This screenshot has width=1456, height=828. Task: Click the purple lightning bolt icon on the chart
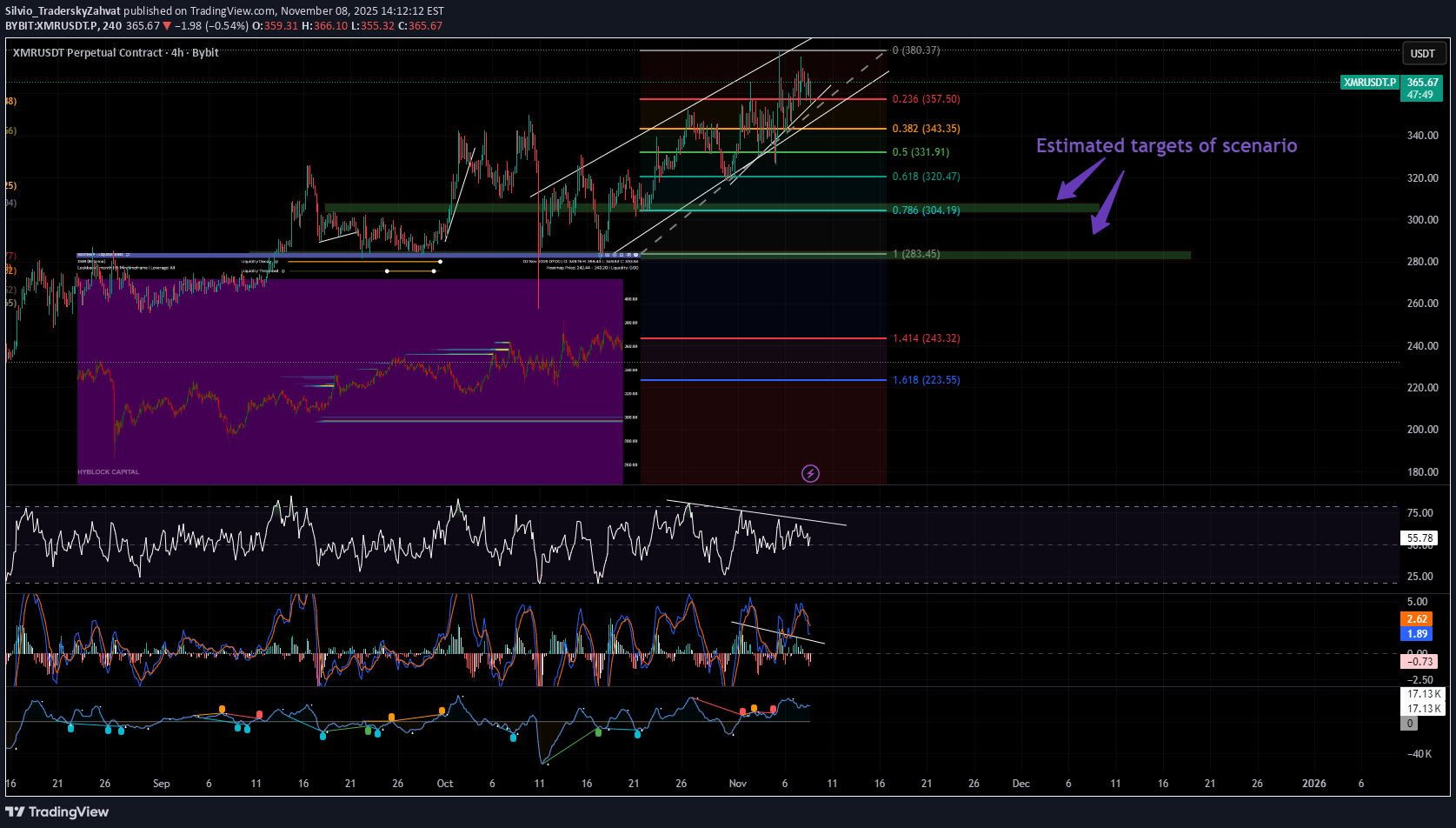tap(810, 473)
